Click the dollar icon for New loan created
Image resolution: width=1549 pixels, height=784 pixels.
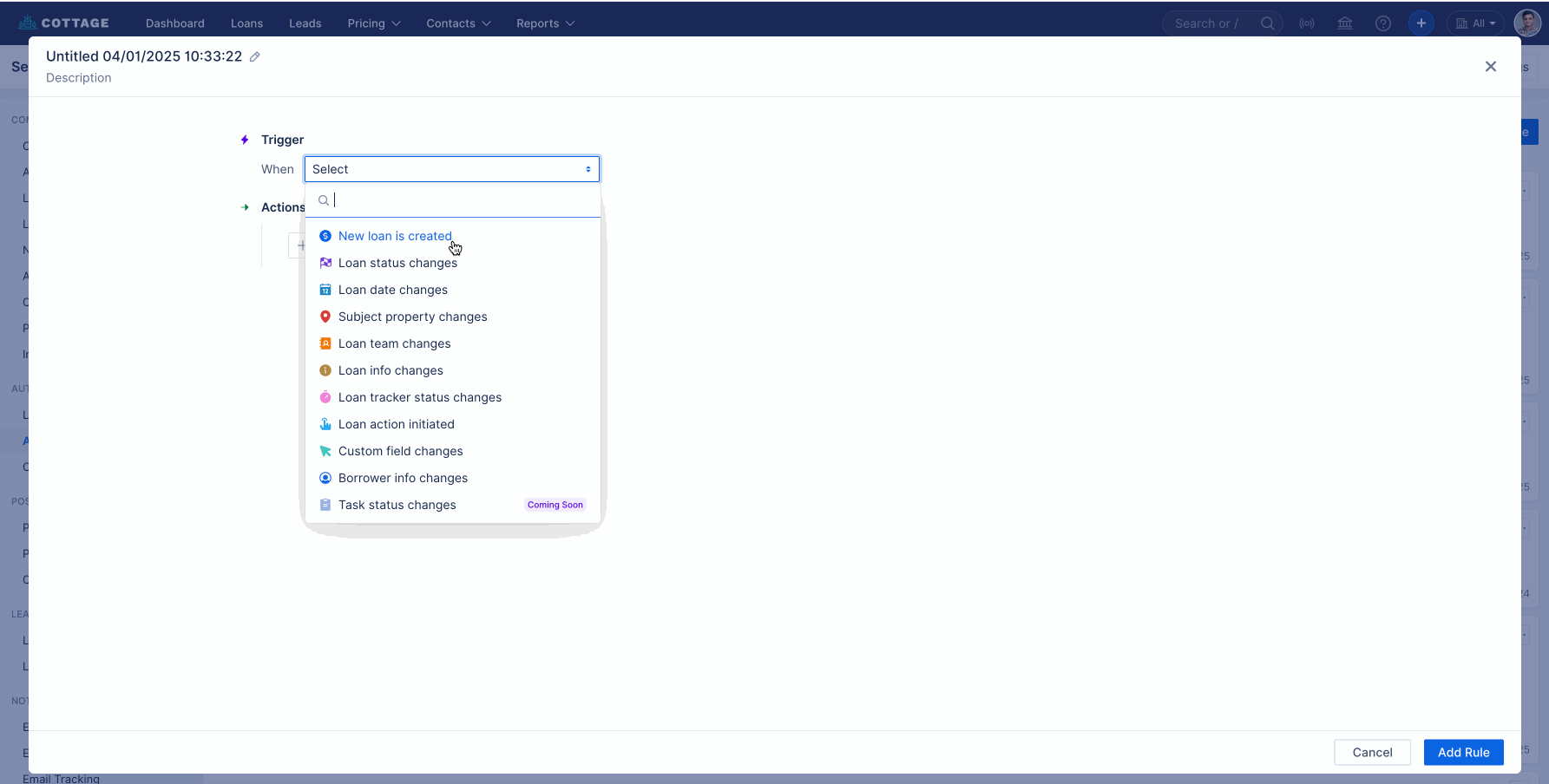point(325,236)
